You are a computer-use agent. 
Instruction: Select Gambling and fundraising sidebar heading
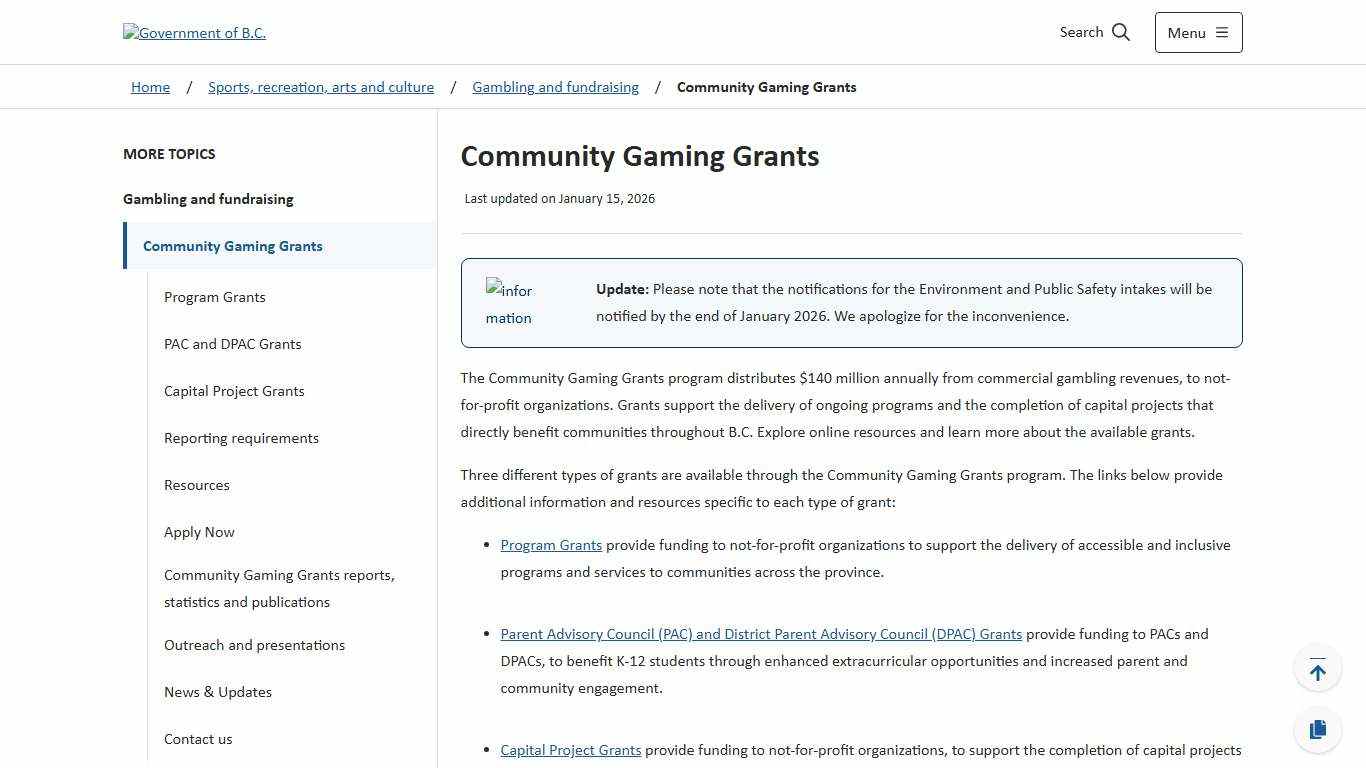208,199
